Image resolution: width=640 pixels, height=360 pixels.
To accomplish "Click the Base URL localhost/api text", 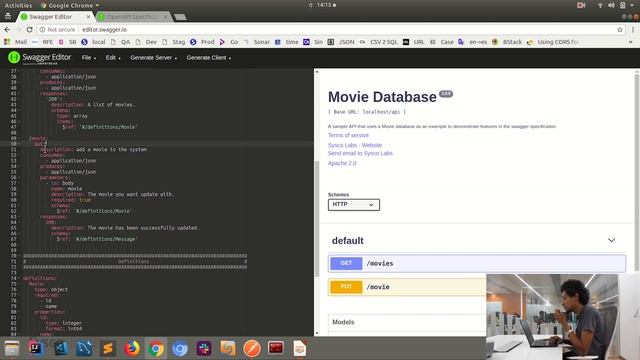I will tap(367, 112).
